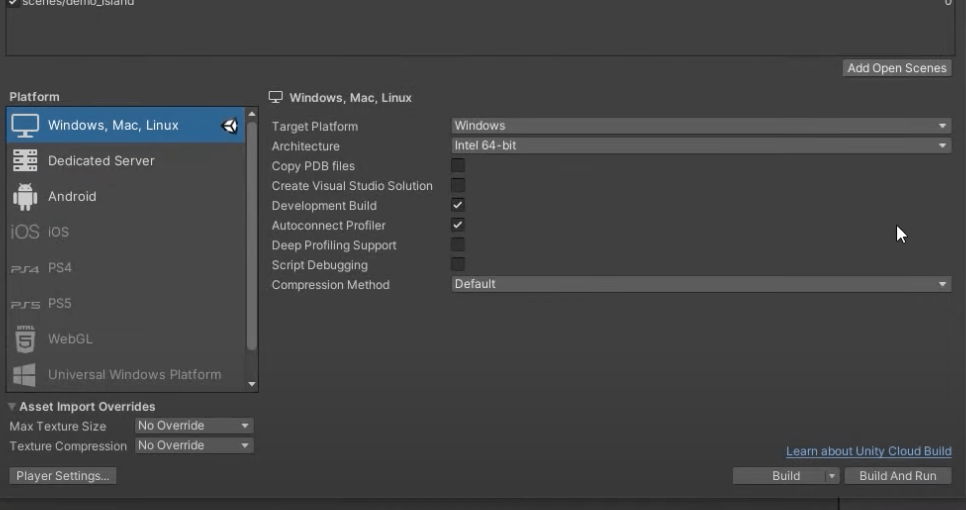Click the Dedicated Server icon

click(25, 161)
